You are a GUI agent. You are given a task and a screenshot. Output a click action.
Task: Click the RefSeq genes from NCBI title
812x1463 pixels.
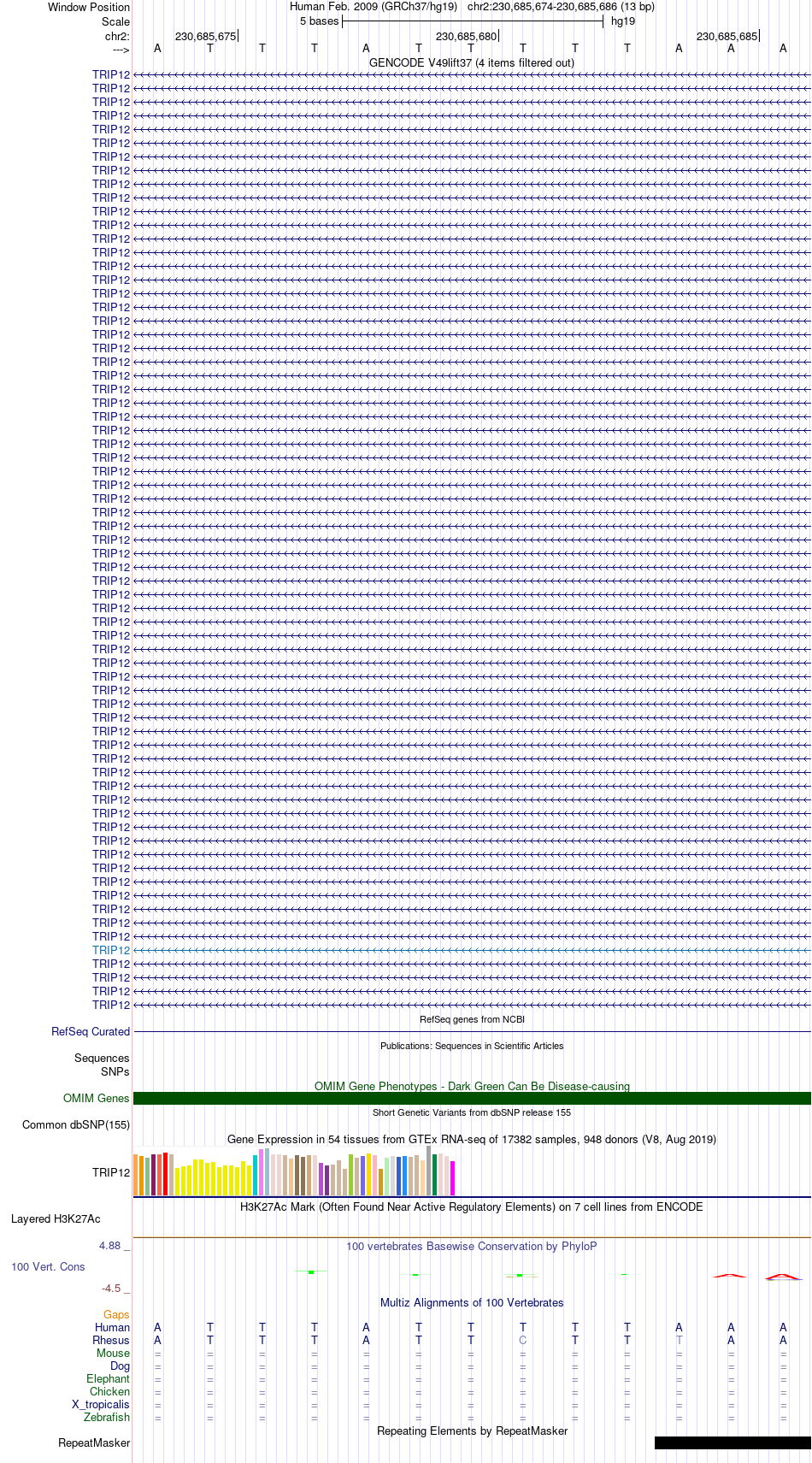[472, 1019]
